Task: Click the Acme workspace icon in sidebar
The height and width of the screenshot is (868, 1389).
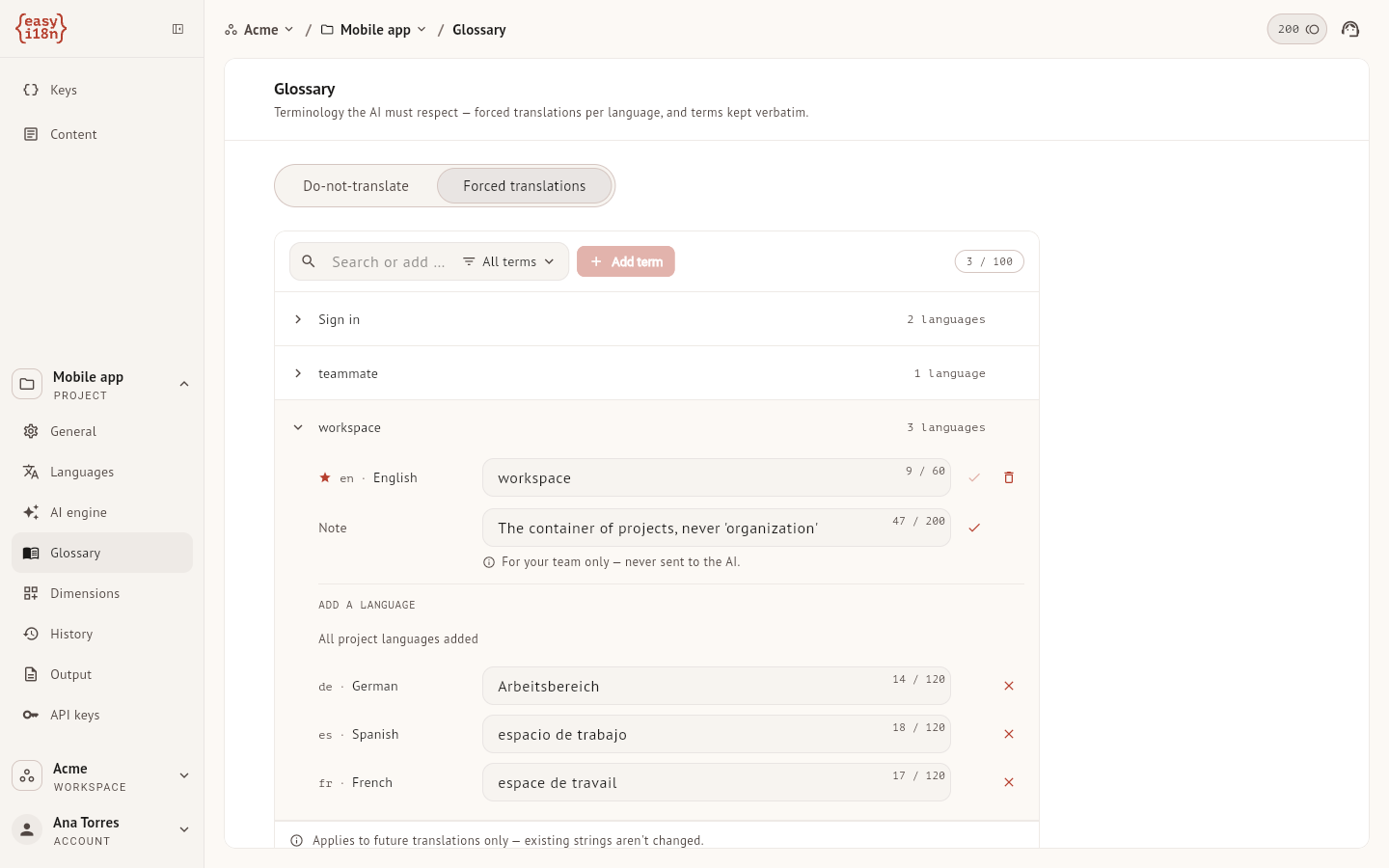Action: pyautogui.click(x=27, y=775)
